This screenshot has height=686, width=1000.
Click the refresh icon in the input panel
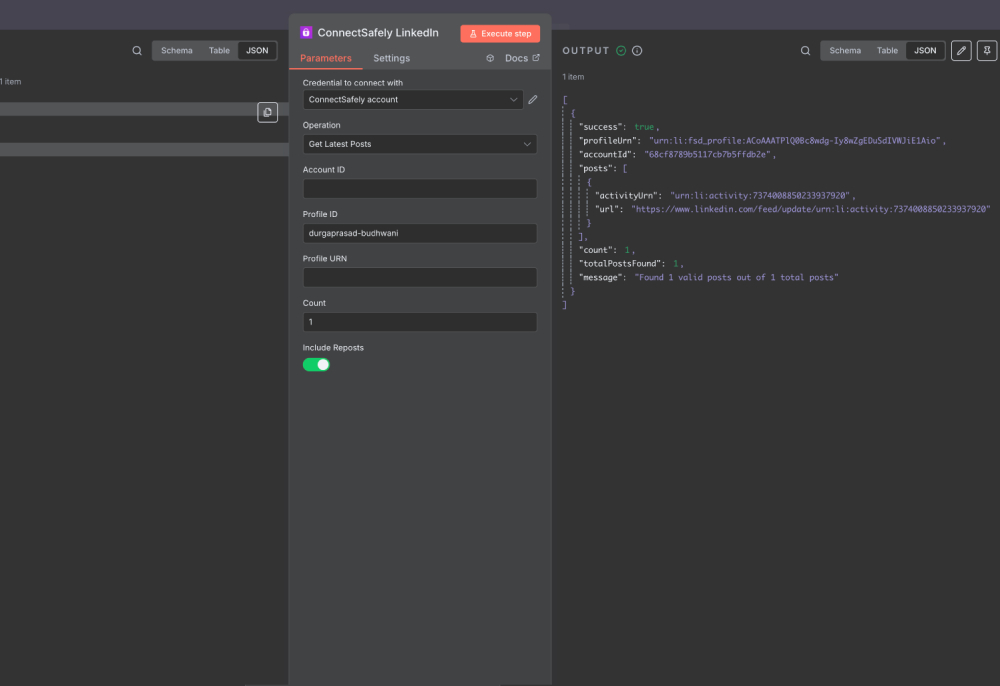[x=267, y=112]
